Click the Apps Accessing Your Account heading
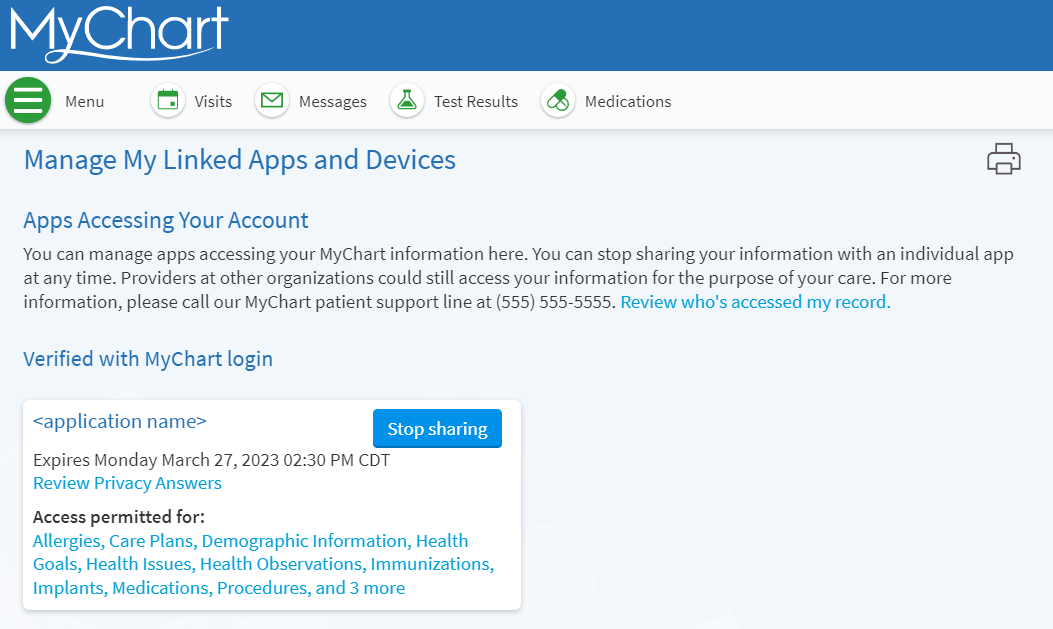This screenshot has height=629, width=1053. coord(166,220)
